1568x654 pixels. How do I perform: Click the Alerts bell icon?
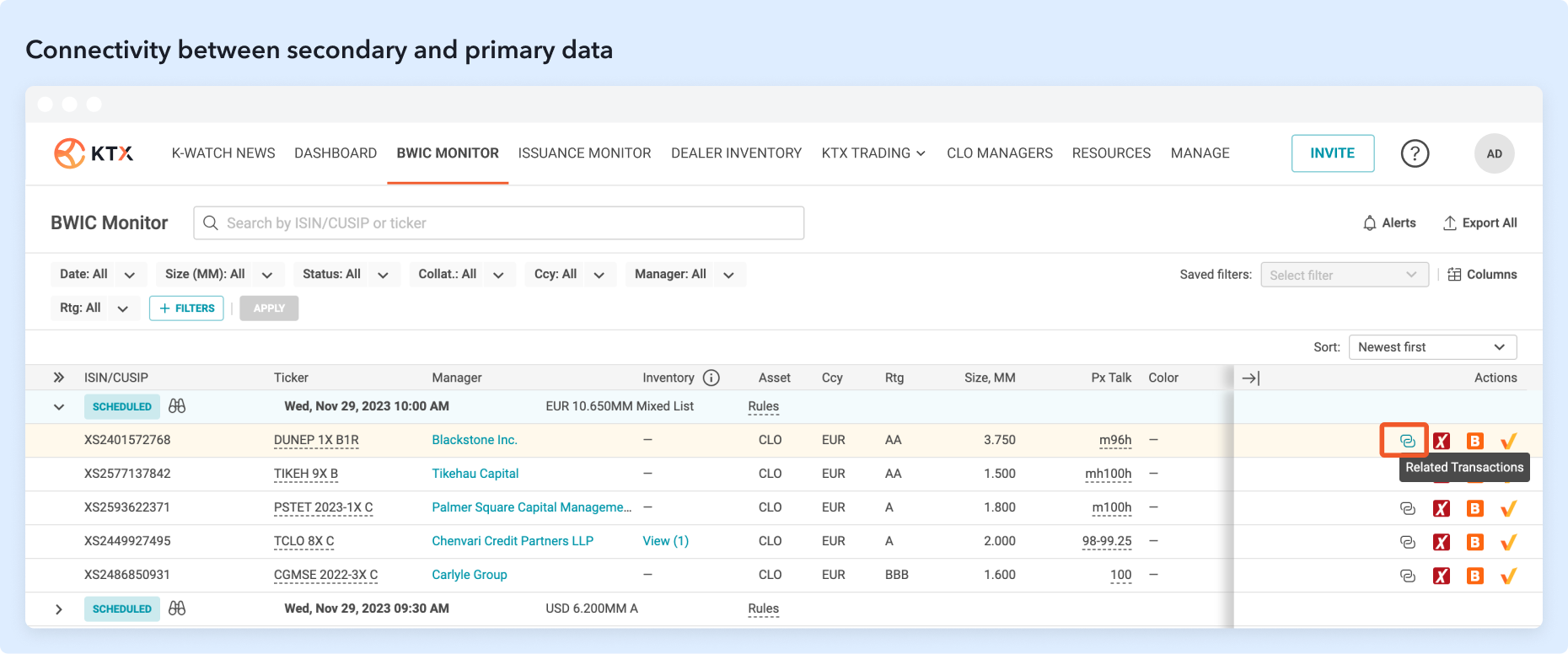(x=1370, y=223)
